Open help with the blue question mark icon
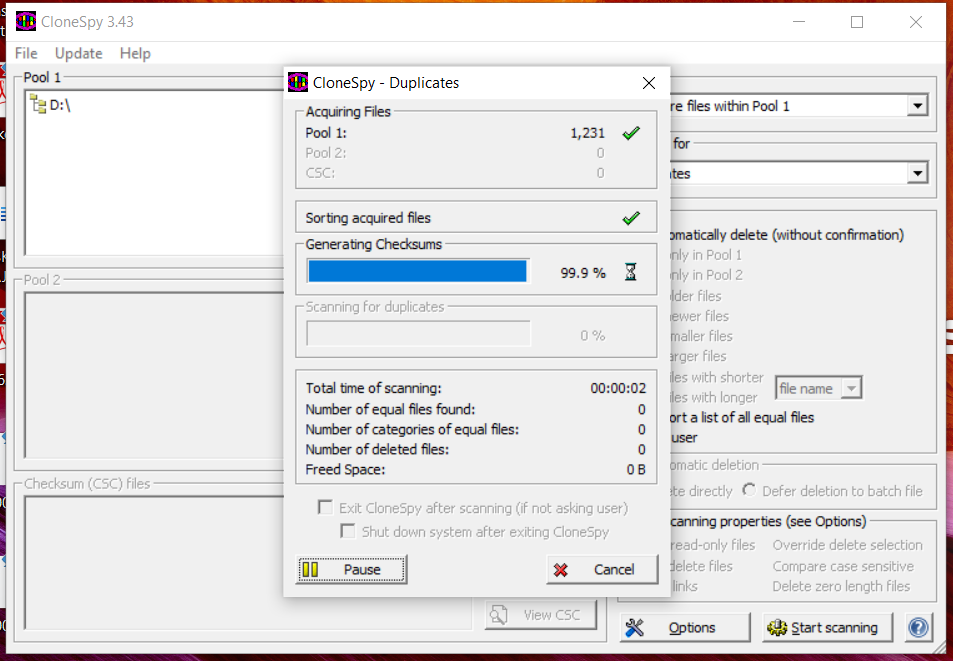 click(918, 627)
